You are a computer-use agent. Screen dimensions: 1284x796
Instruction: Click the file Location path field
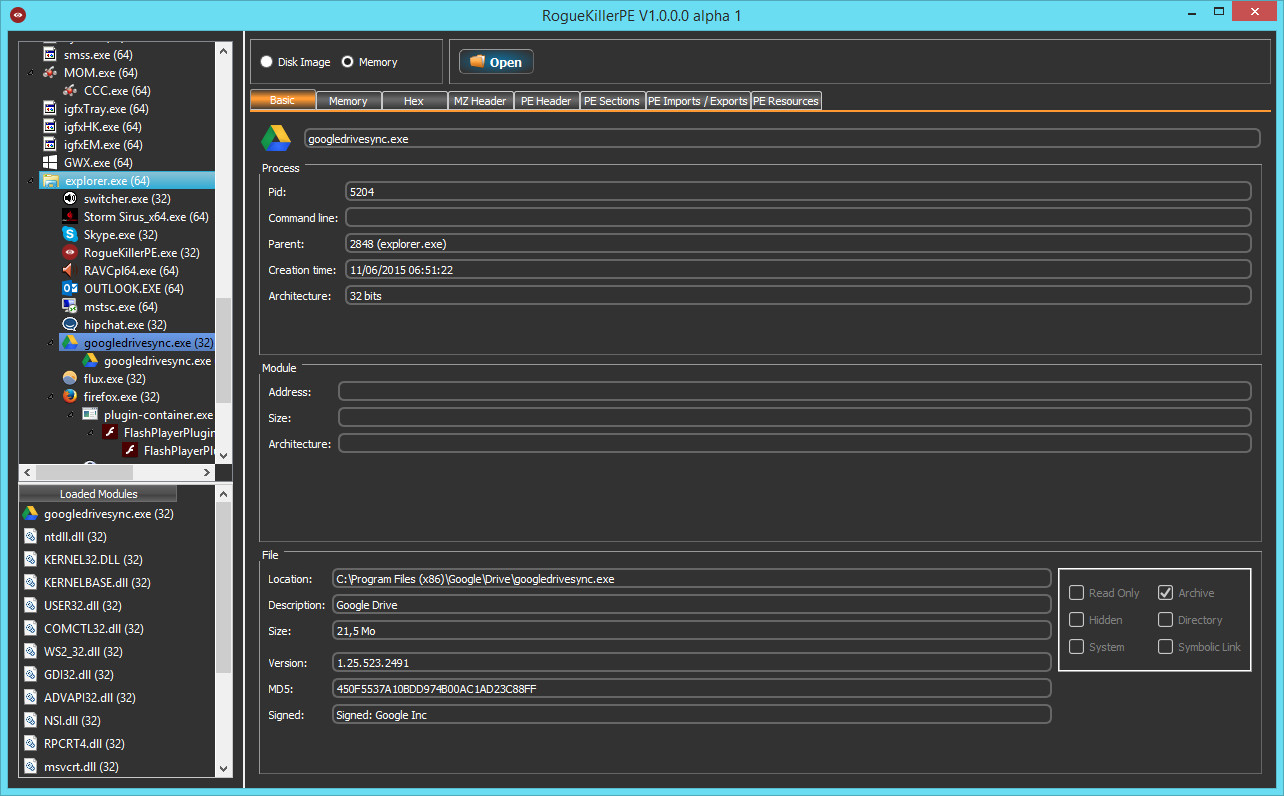click(692, 578)
